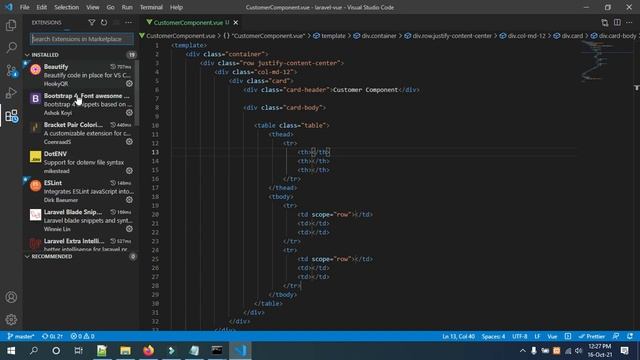Open errors and warnings count
The image size is (640, 360).
(x=82, y=336)
